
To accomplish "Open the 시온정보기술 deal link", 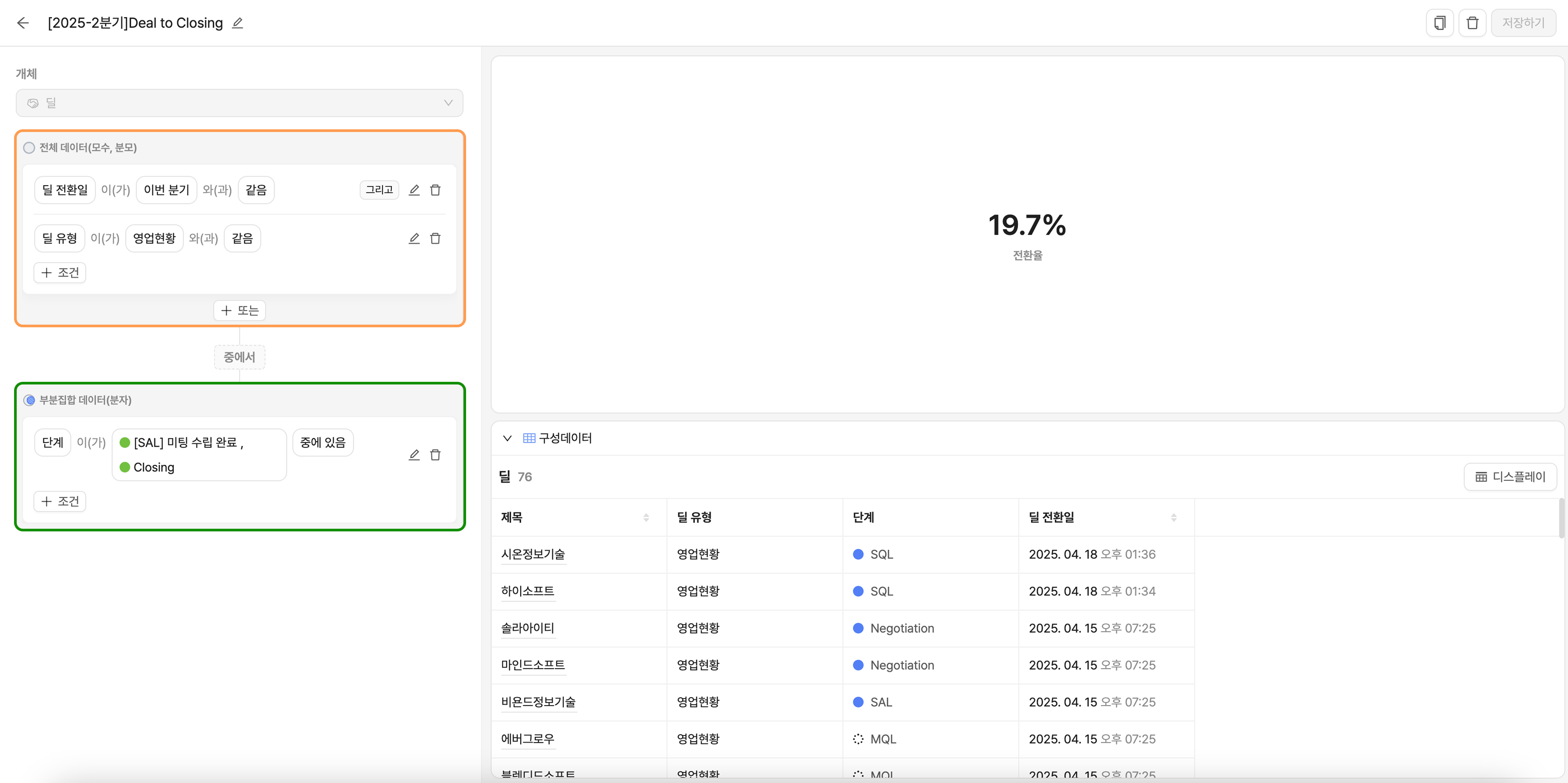I will pos(533,554).
